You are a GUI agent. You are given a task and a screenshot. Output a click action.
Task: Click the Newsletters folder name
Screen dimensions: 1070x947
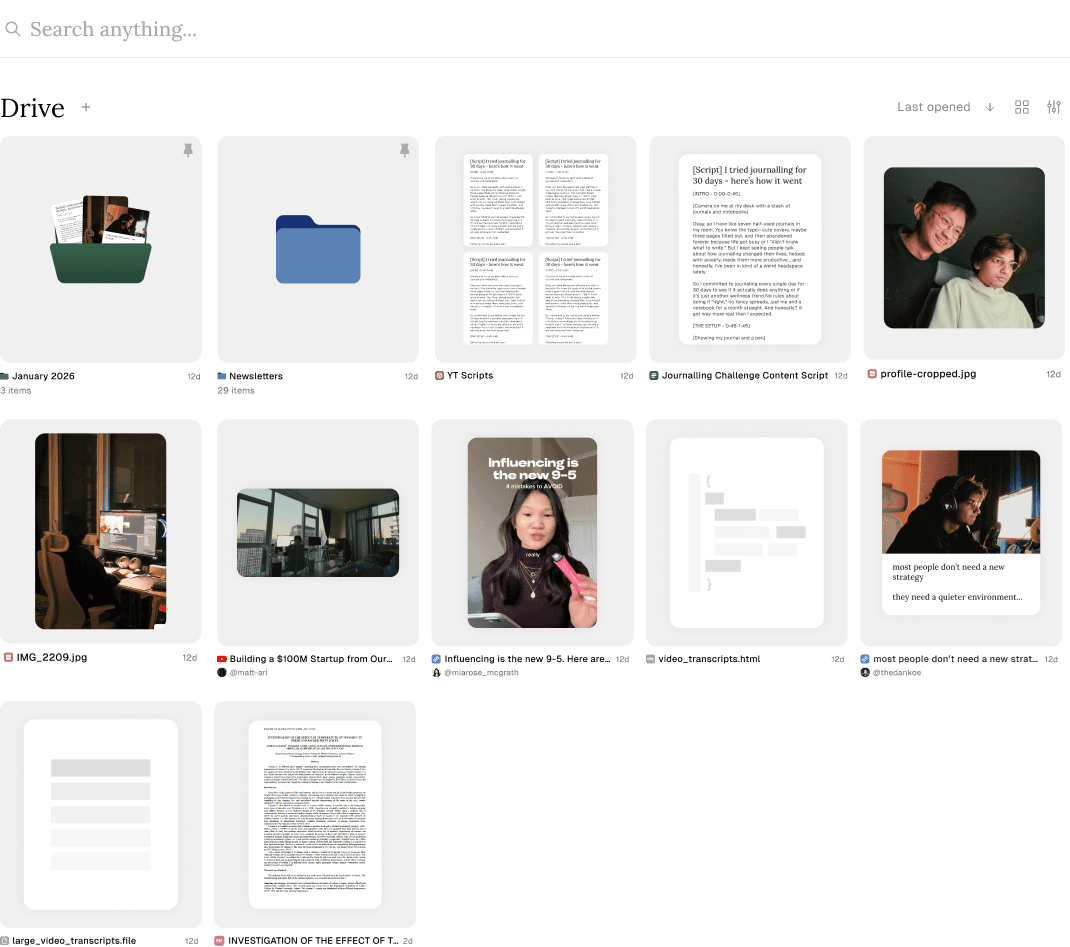pos(256,376)
